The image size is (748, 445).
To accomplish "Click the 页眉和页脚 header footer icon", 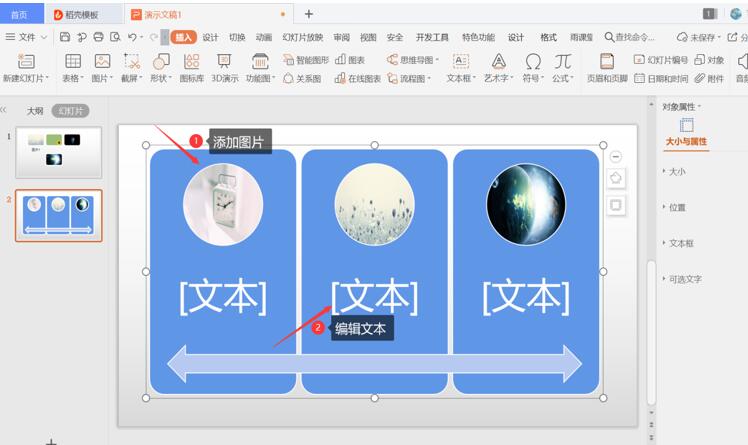I will pyautogui.click(x=607, y=61).
